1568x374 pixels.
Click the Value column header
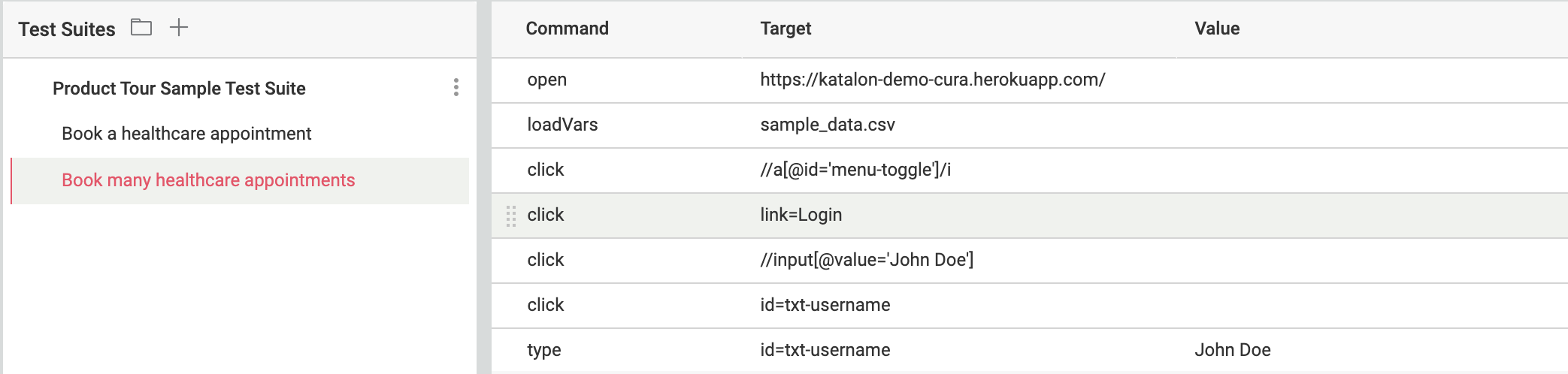[x=1217, y=29]
